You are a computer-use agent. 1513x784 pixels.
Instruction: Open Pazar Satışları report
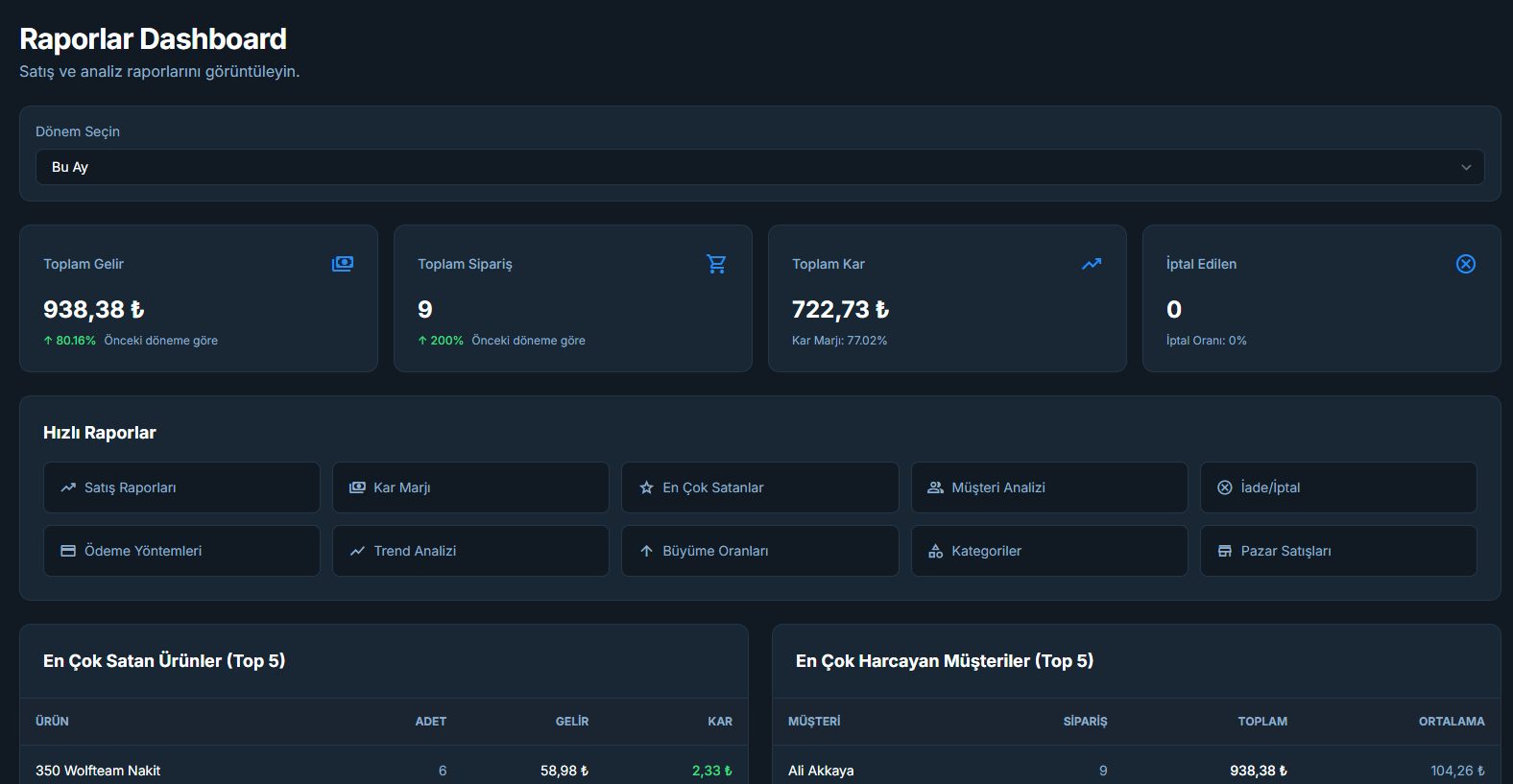pos(1337,551)
